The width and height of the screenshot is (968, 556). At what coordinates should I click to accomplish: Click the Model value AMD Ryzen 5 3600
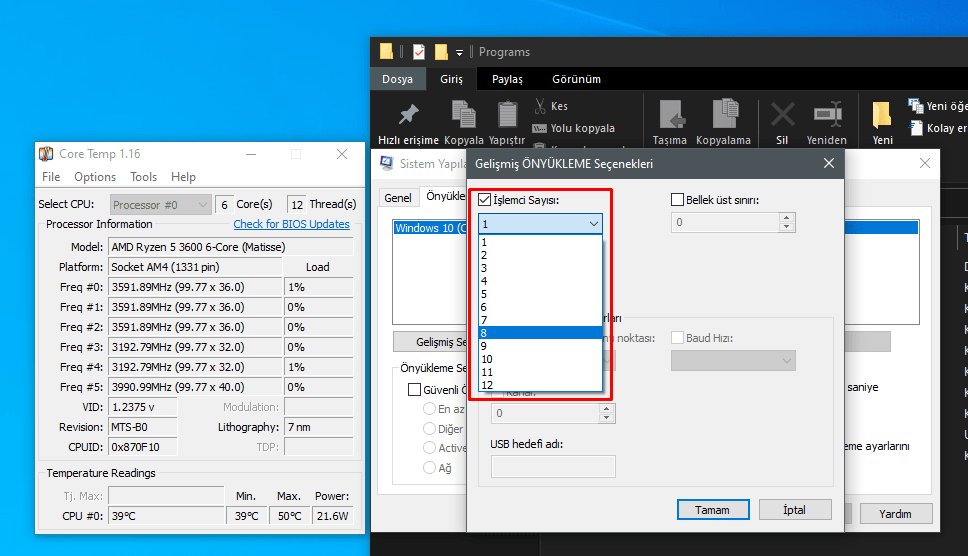[231, 247]
